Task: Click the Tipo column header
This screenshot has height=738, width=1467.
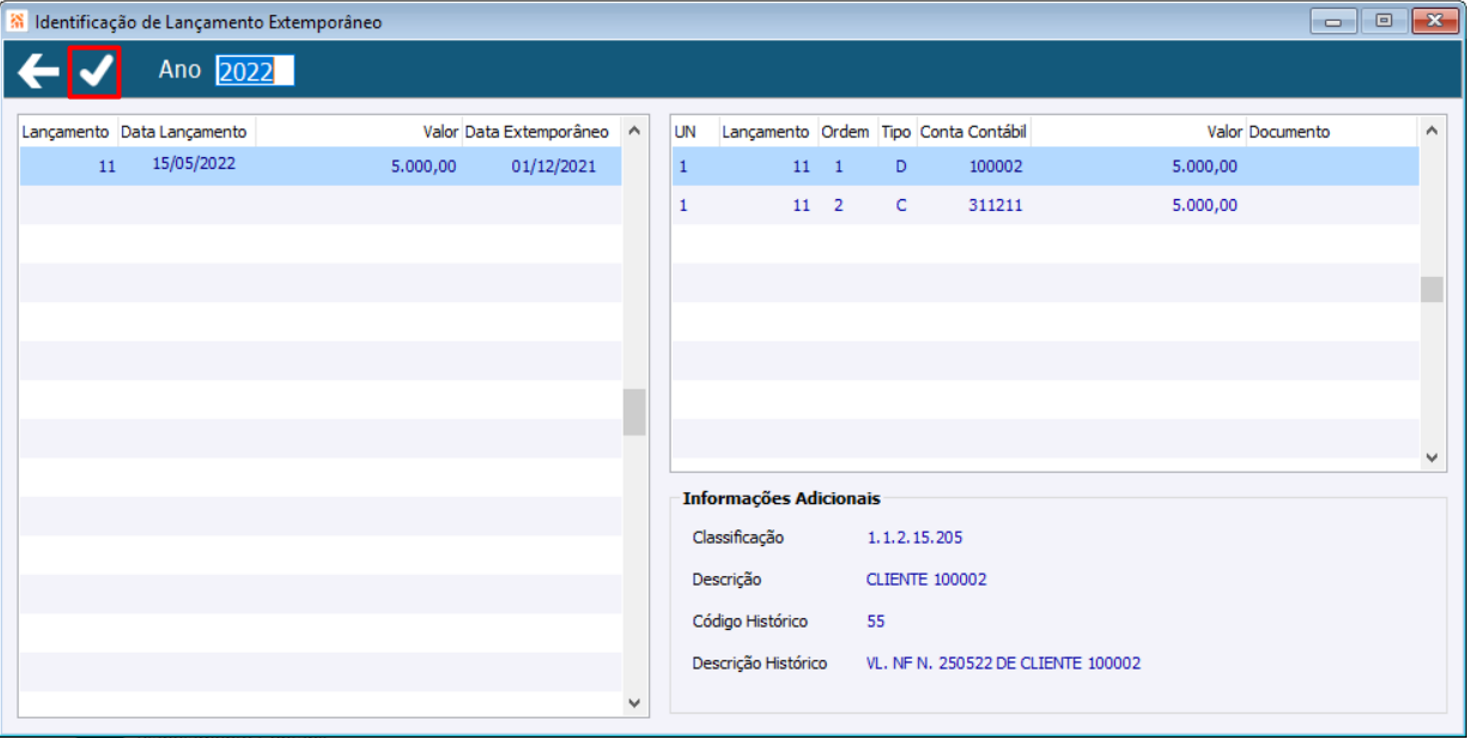Action: (x=896, y=132)
